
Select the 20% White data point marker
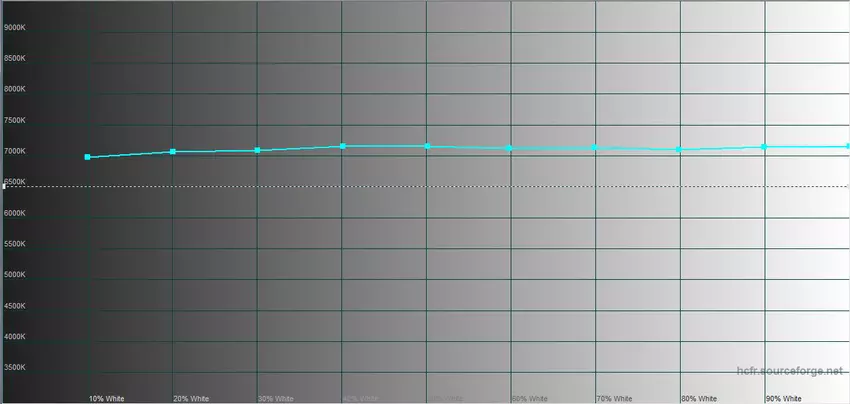[173, 152]
